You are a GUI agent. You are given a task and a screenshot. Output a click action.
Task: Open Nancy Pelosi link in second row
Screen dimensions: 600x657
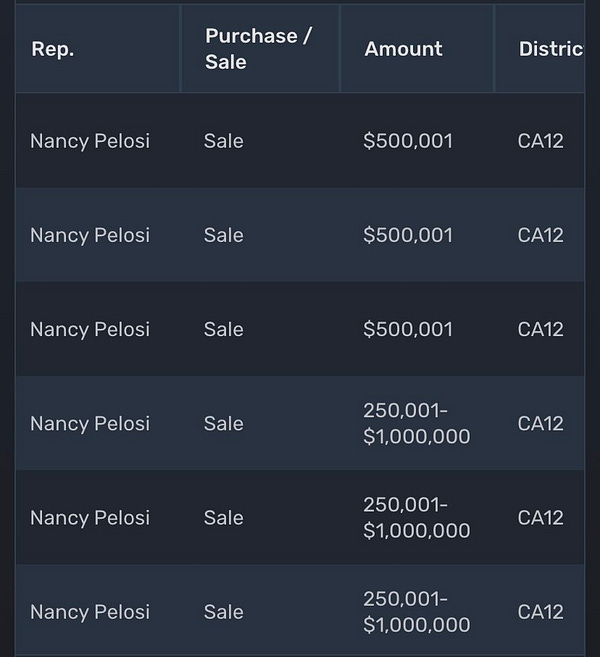[x=90, y=235]
